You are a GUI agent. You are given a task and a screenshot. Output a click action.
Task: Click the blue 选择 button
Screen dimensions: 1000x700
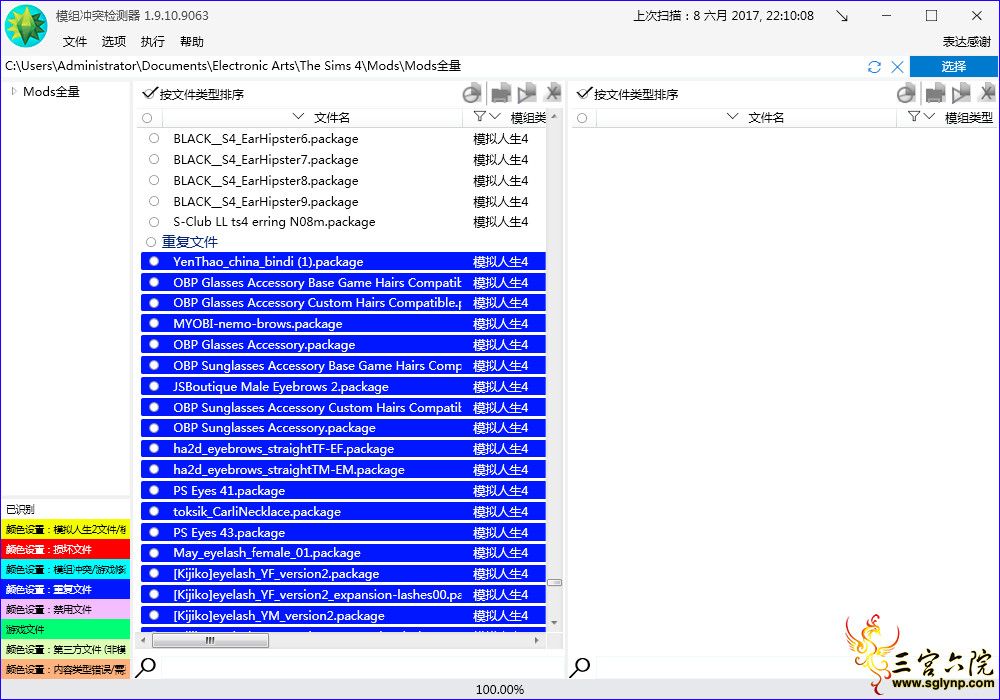click(x=953, y=66)
